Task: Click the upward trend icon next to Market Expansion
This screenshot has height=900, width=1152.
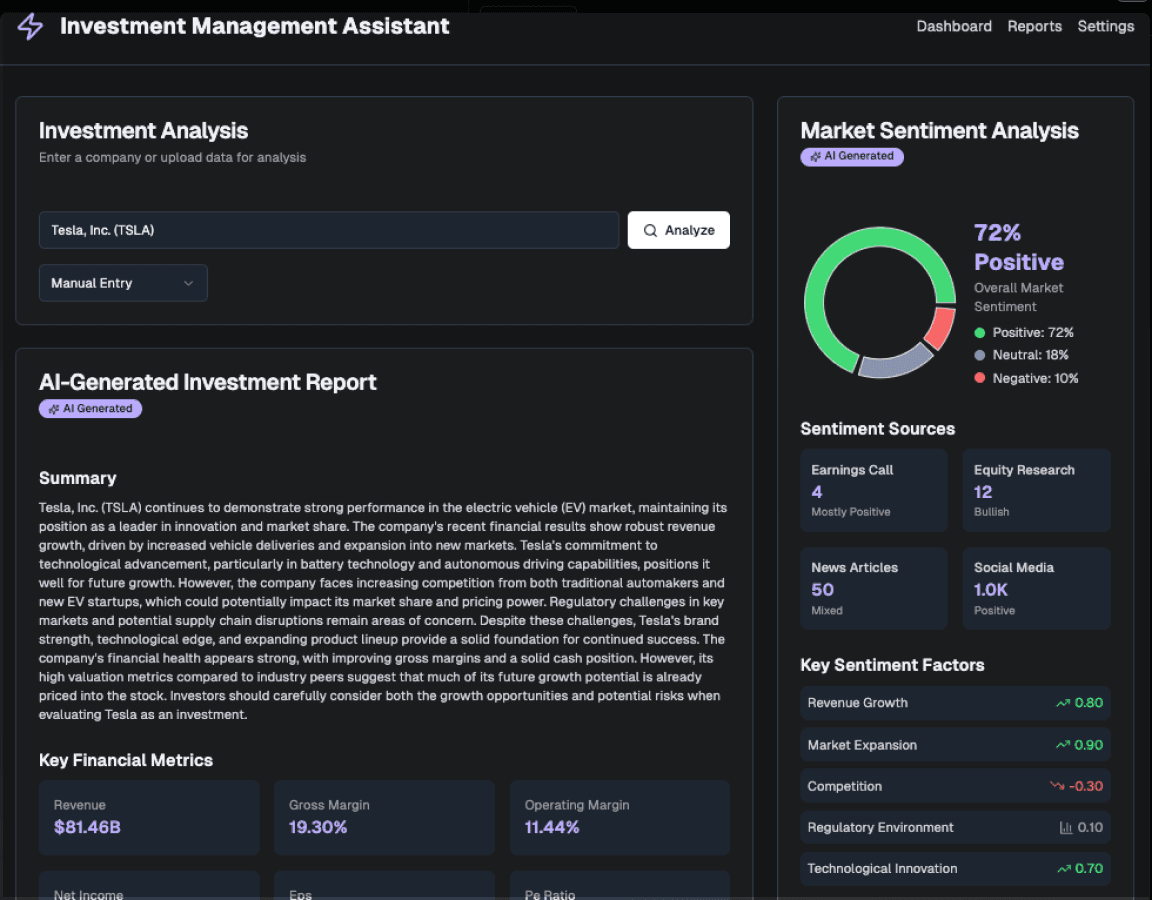Action: click(1062, 745)
